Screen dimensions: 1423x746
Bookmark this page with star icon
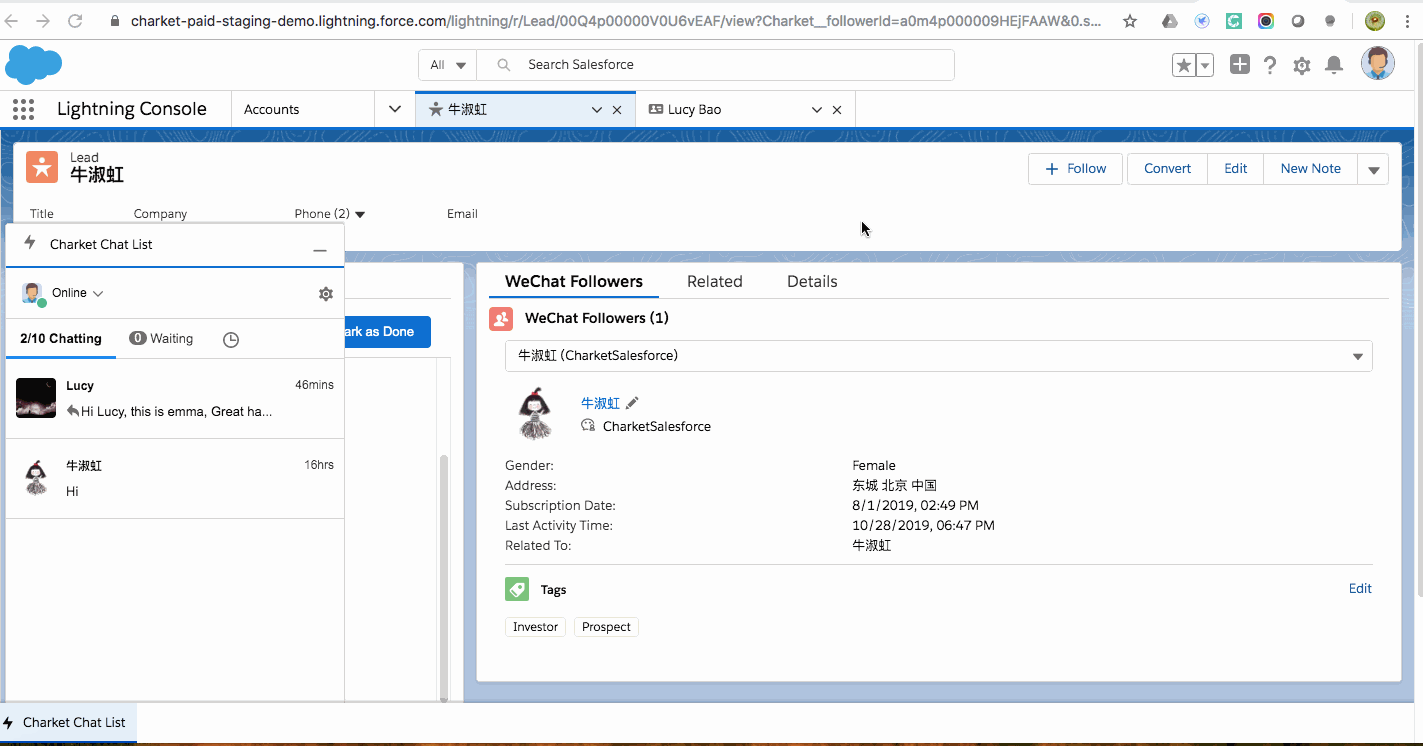click(1130, 20)
